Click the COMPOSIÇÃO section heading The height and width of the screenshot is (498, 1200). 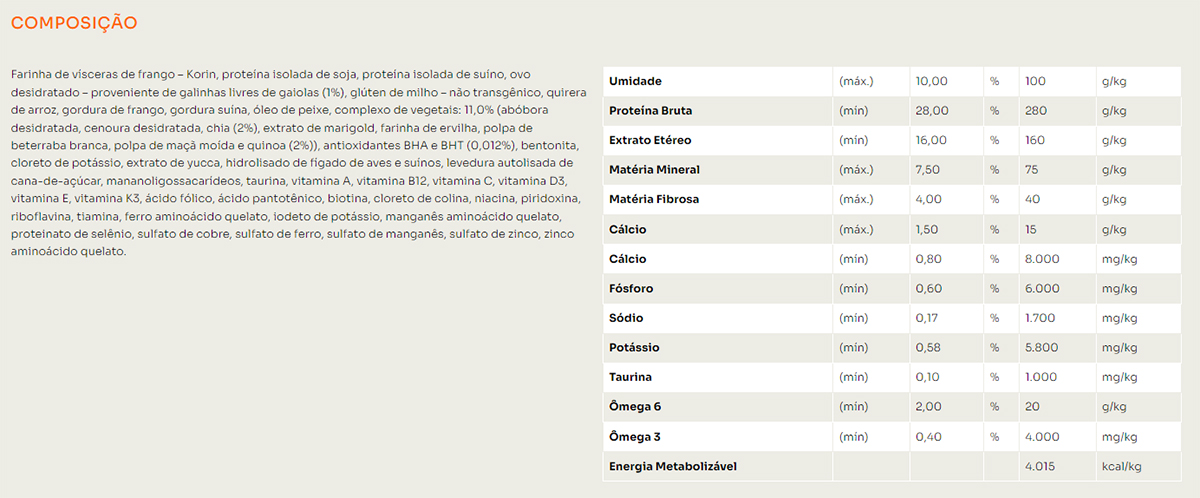click(74, 22)
